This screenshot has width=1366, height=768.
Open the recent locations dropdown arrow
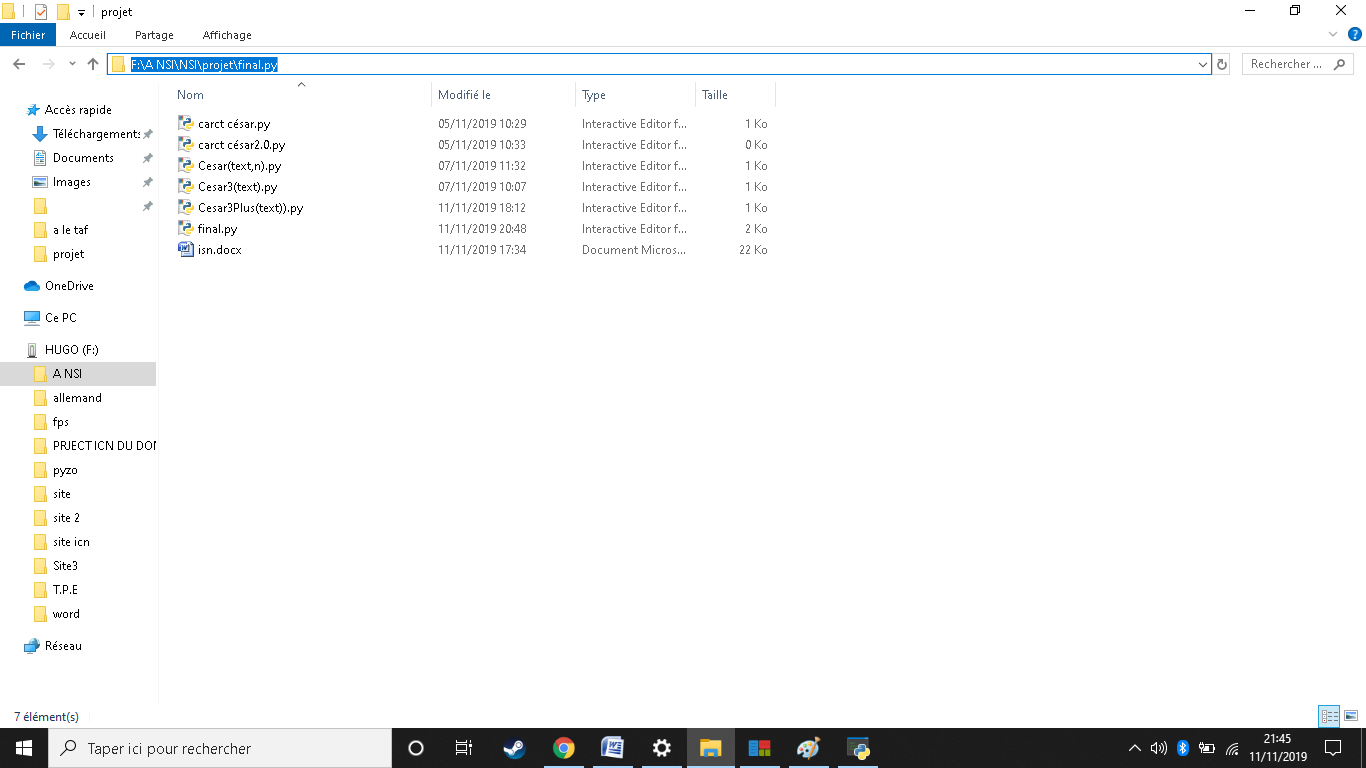pos(72,64)
